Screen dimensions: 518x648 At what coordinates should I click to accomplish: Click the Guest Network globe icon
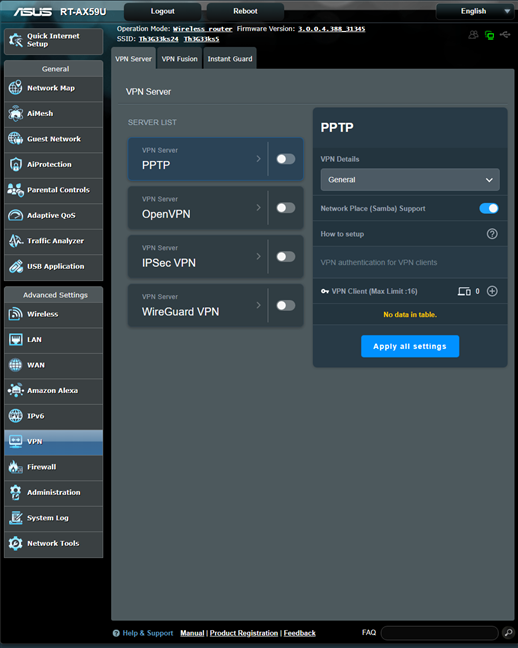15,139
